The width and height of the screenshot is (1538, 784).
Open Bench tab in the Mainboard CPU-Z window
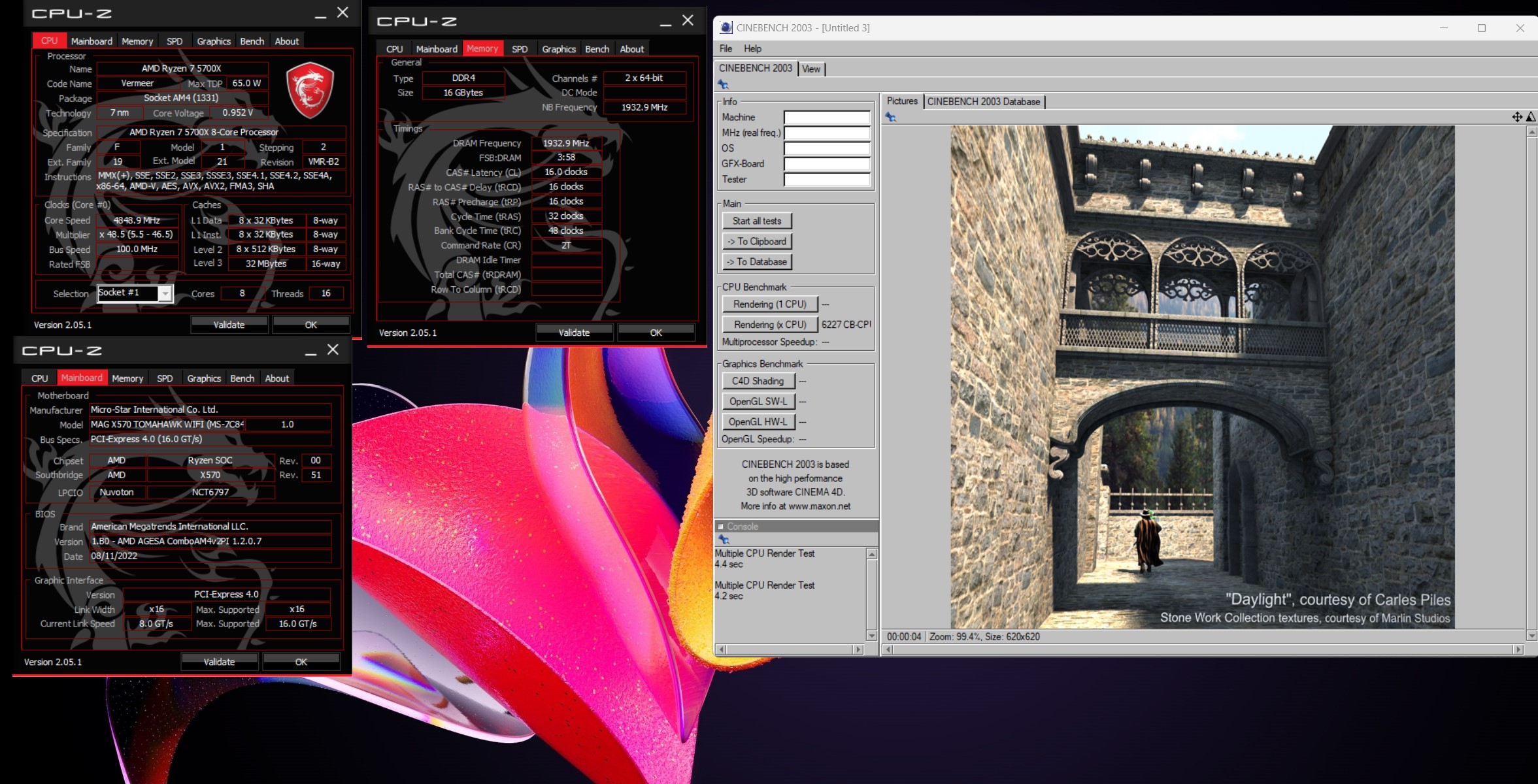click(242, 378)
